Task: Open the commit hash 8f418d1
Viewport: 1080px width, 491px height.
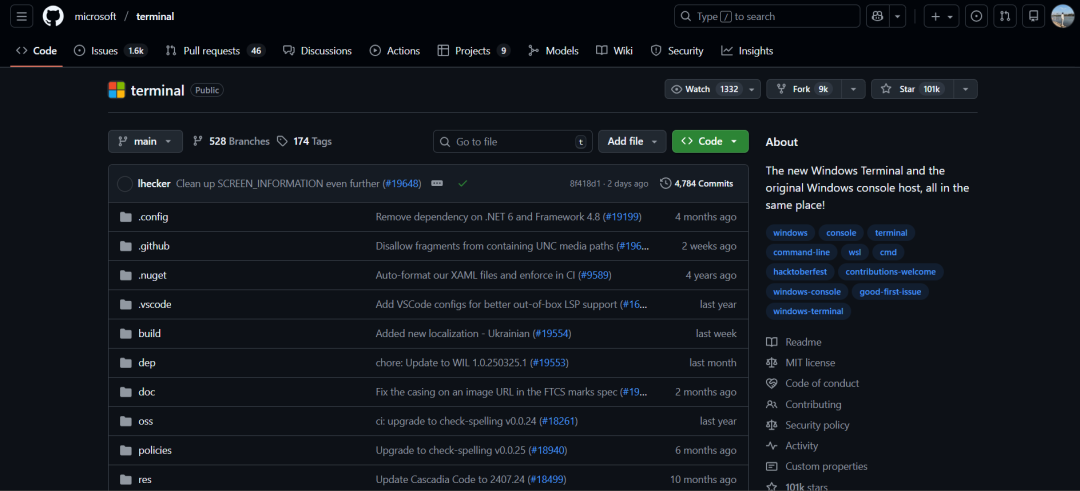Action: (x=585, y=184)
